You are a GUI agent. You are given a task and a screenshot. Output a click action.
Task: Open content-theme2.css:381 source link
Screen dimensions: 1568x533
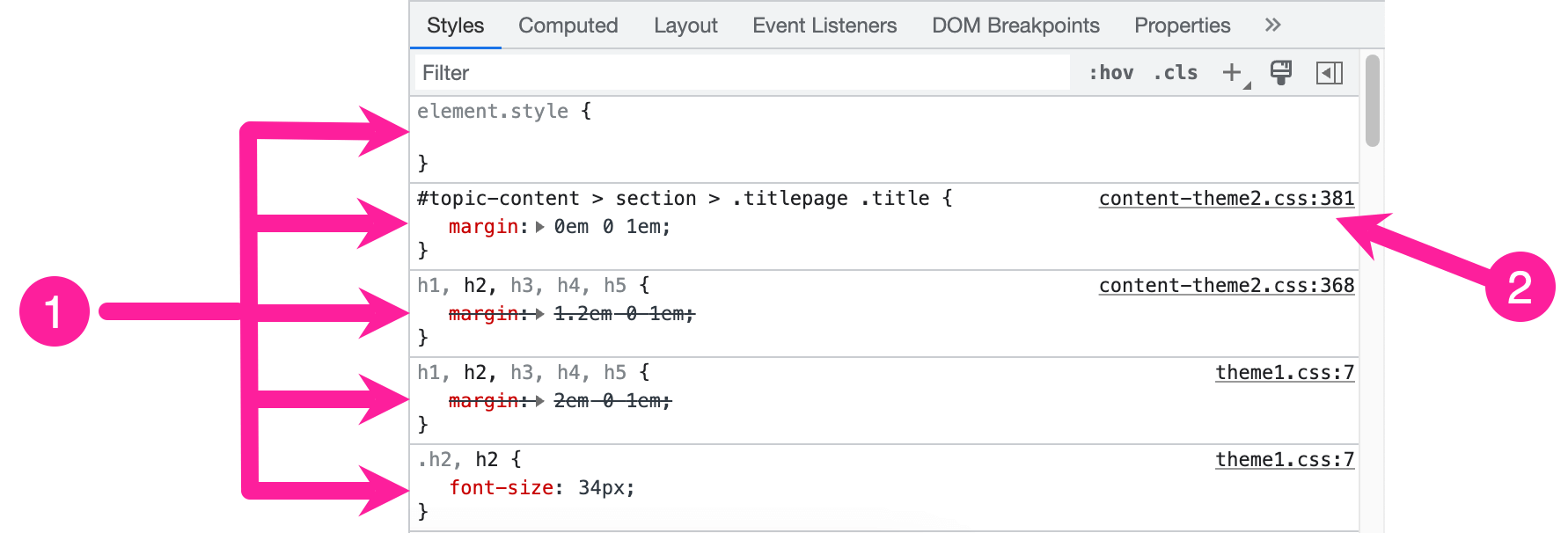click(x=1227, y=199)
